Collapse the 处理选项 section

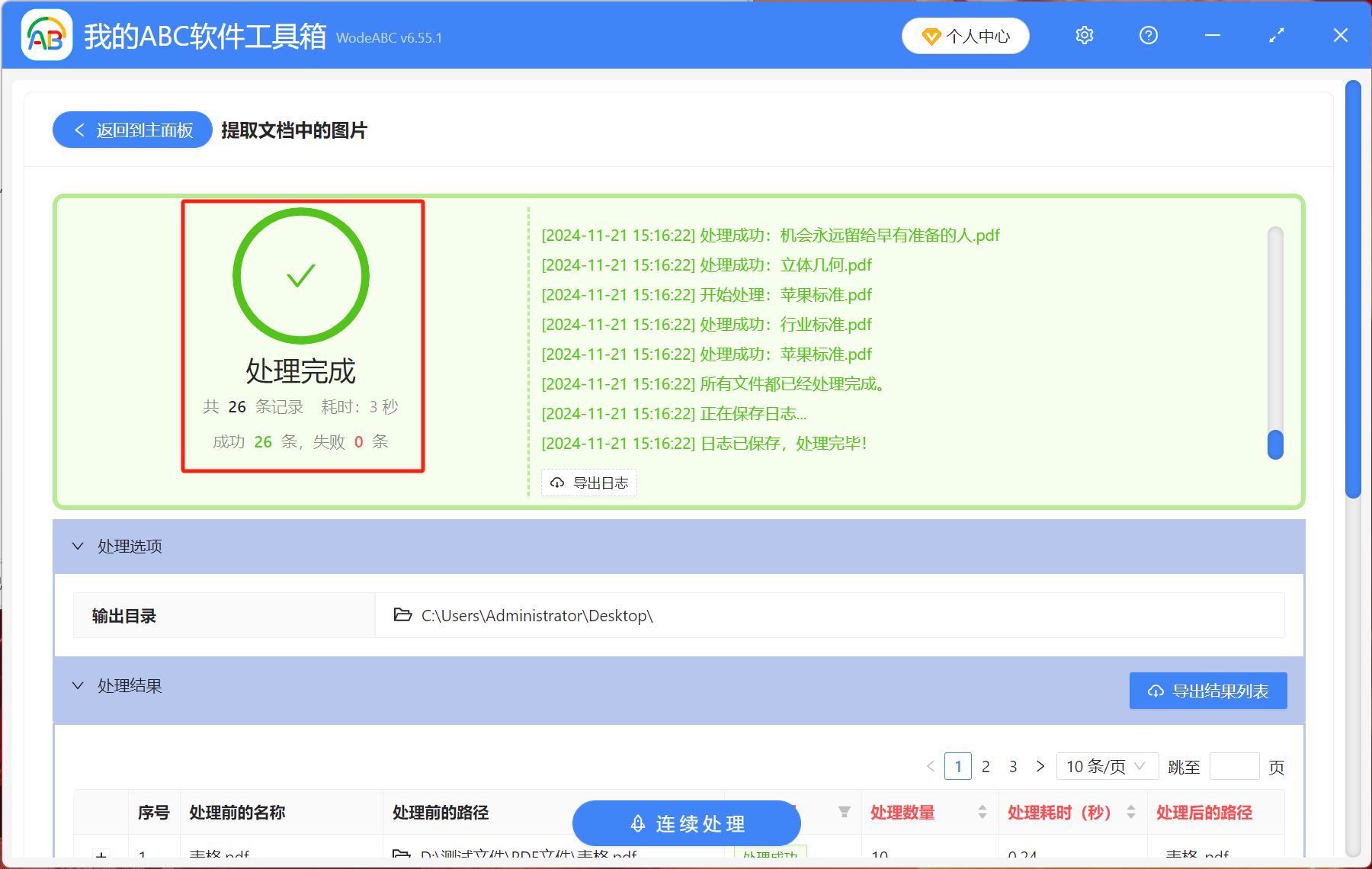[77, 546]
